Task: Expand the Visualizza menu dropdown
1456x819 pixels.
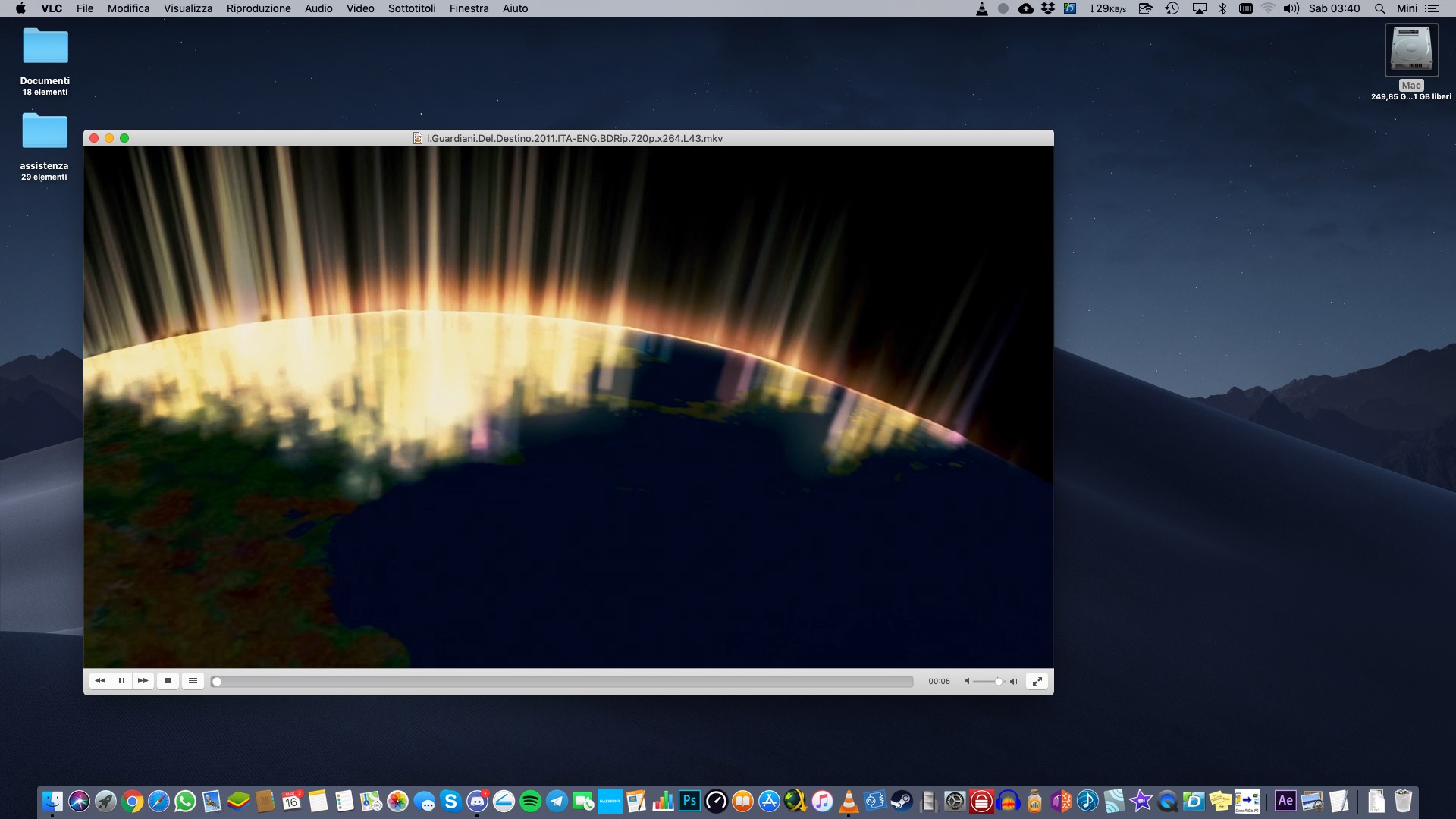Action: coord(188,8)
